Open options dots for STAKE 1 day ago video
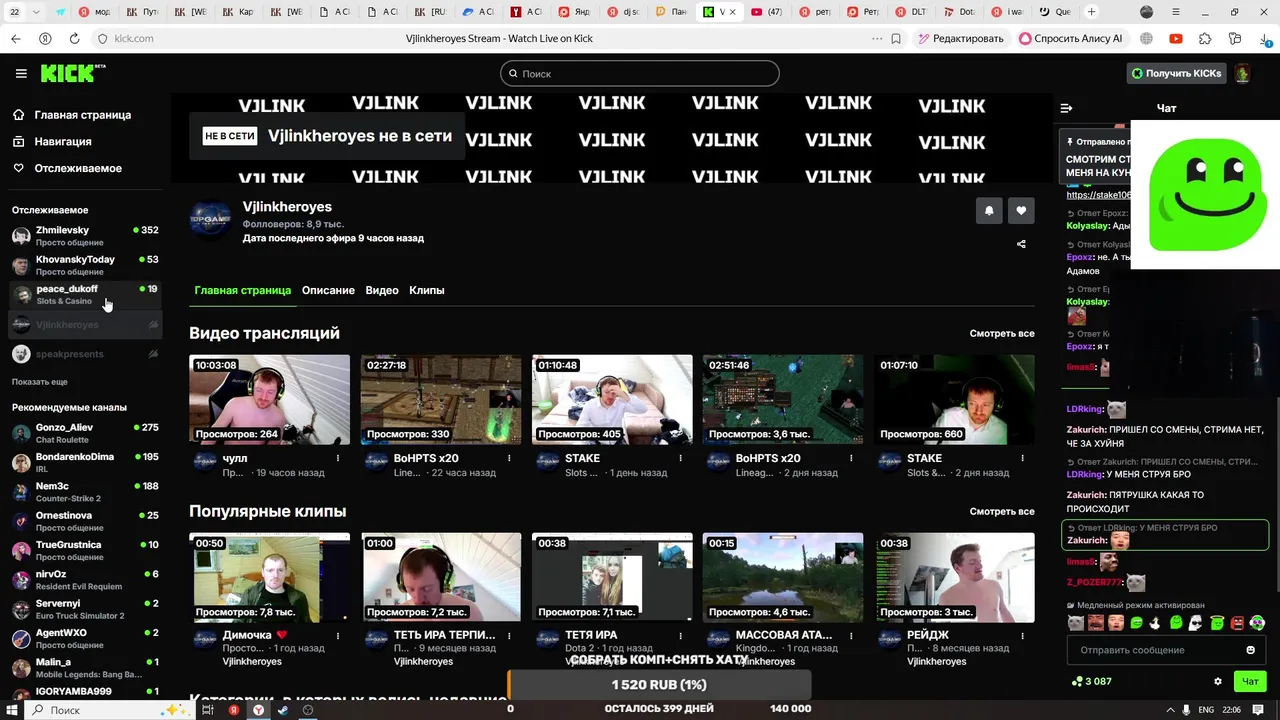 click(680, 458)
